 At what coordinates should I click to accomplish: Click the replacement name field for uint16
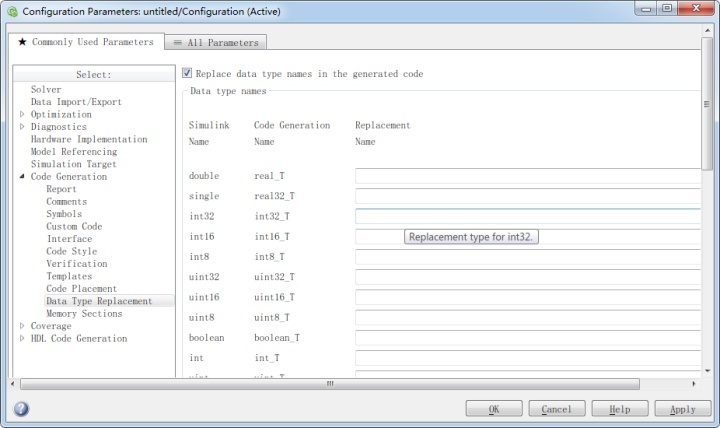pos(528,297)
